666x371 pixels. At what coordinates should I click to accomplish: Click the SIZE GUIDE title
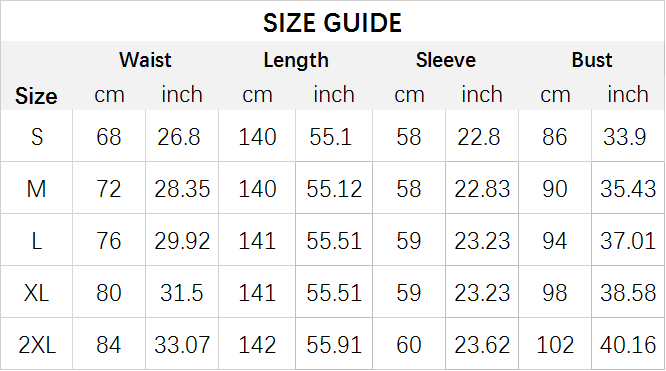coord(332,23)
